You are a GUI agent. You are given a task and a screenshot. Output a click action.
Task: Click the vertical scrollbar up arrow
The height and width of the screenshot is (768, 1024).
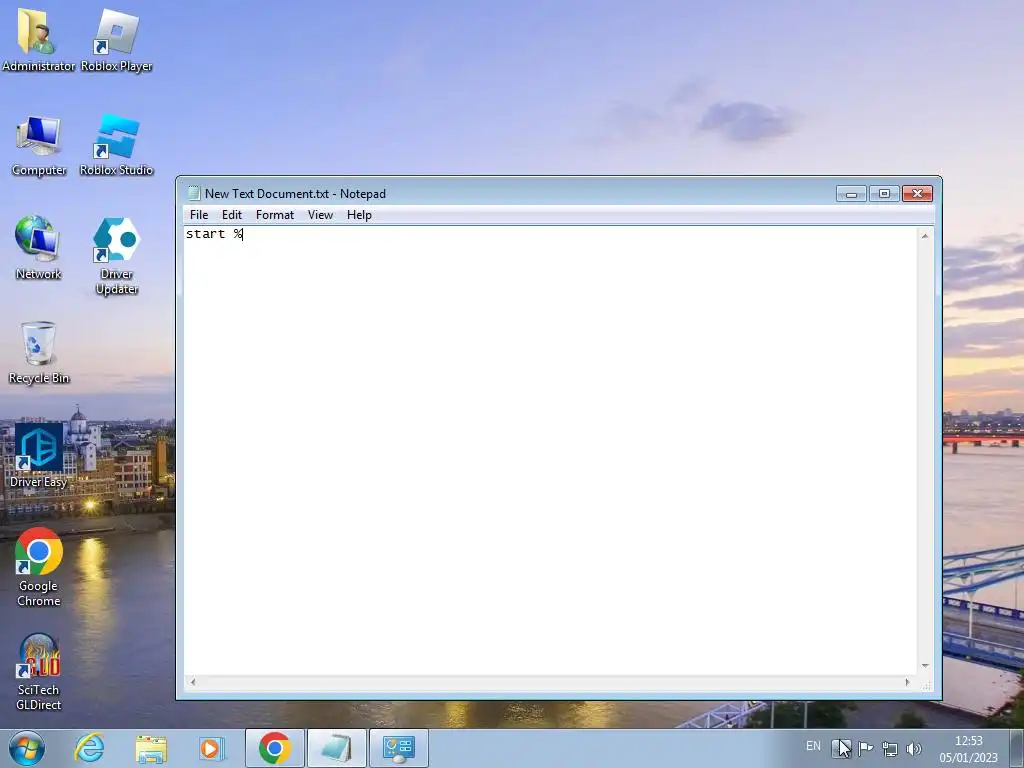click(925, 235)
